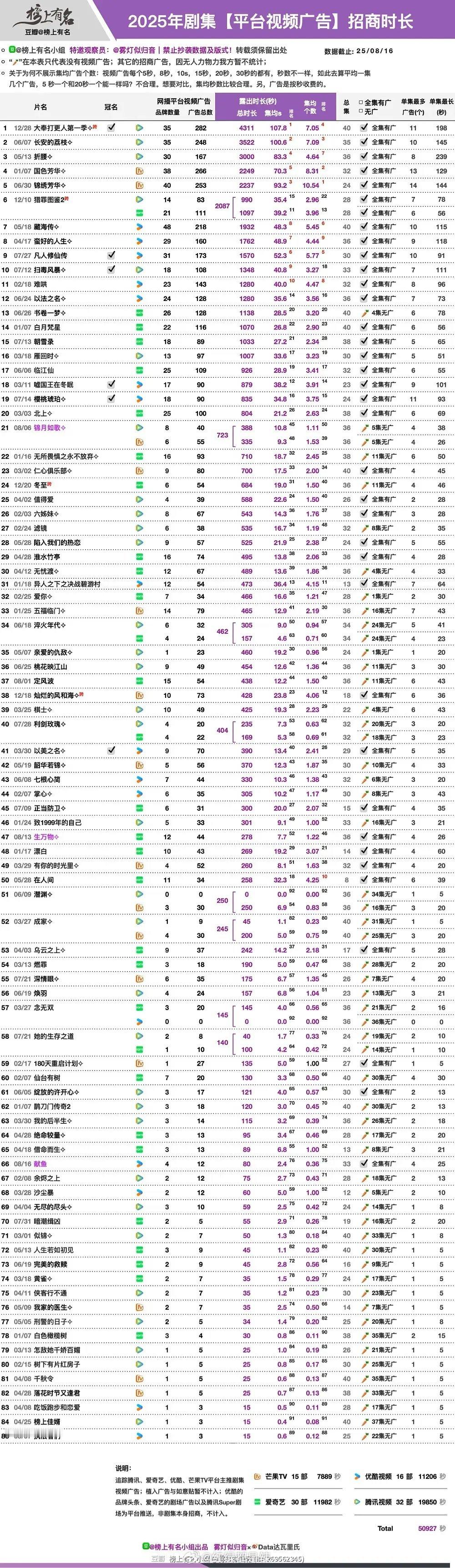Toggle the 全集有广 checkbox in 折腰 row
The width and height of the screenshot is (455, 1568).
coord(364,156)
